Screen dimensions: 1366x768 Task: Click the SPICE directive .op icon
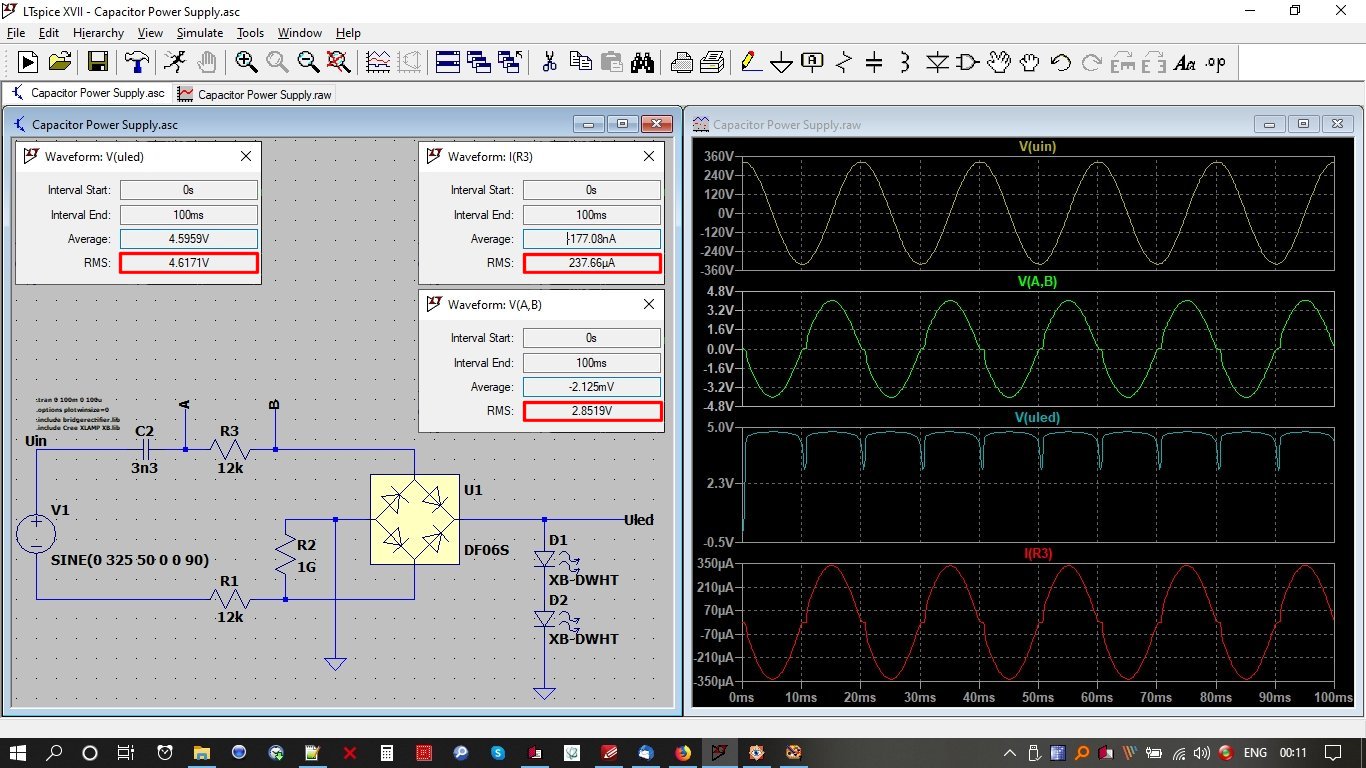click(x=1215, y=63)
